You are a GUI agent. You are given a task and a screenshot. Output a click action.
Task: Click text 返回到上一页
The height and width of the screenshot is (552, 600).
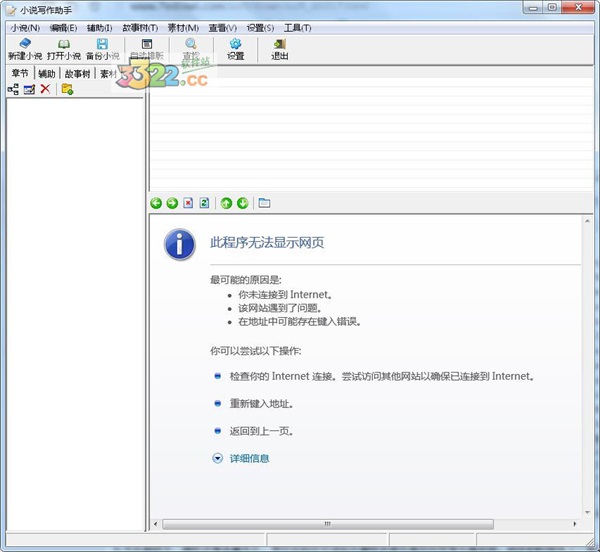coord(261,431)
